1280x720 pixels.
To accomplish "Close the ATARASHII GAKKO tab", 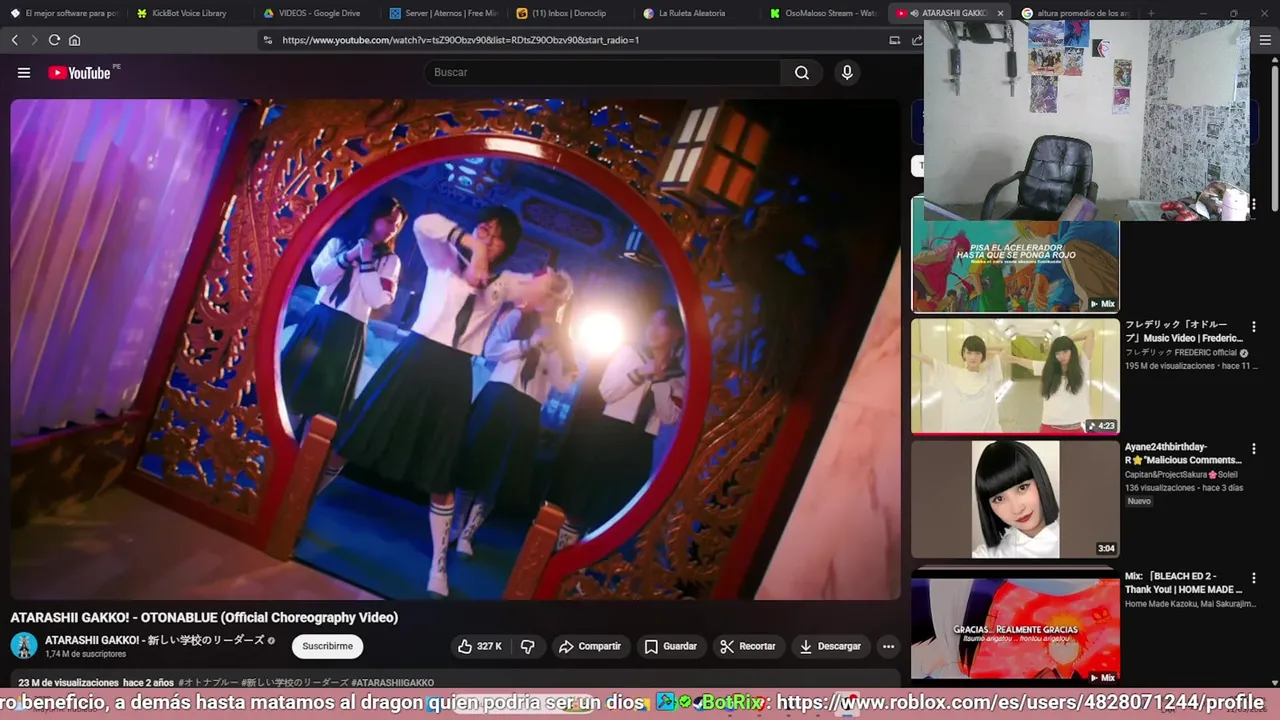I will click(1000, 13).
